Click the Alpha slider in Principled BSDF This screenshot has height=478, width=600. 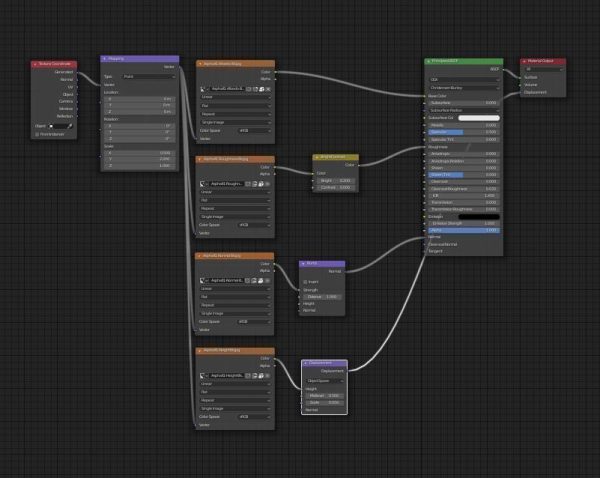tap(464, 230)
